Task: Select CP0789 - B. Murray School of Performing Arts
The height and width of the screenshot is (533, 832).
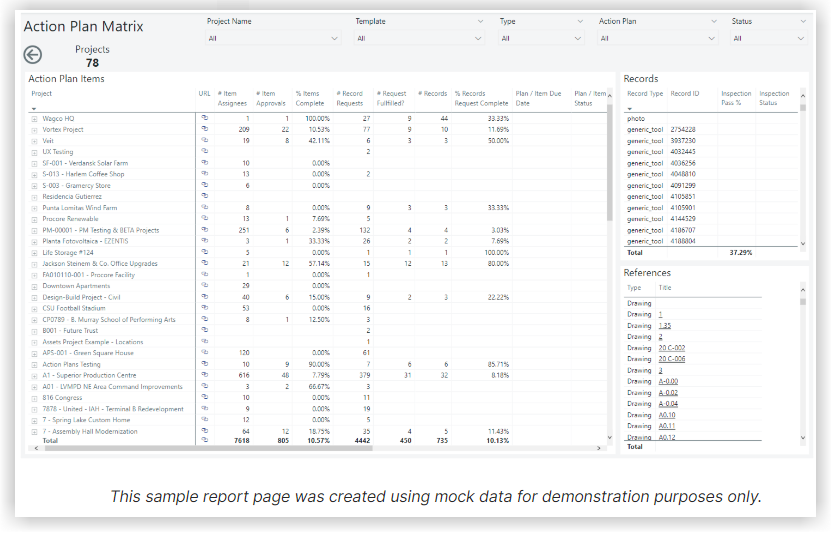Action: [109, 319]
